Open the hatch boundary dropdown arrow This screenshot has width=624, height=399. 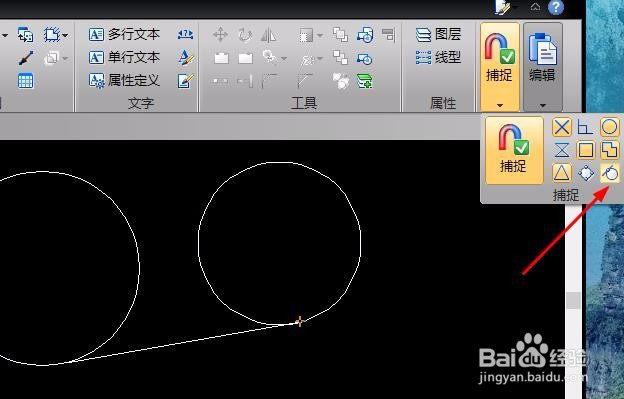[x=65, y=35]
